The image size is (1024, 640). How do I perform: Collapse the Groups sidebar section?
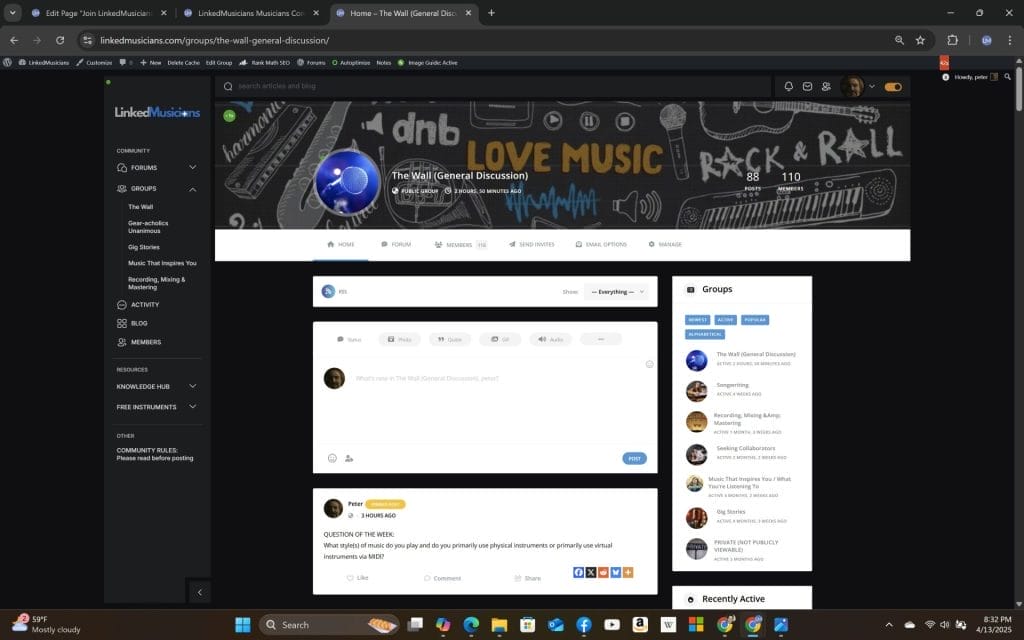point(192,189)
